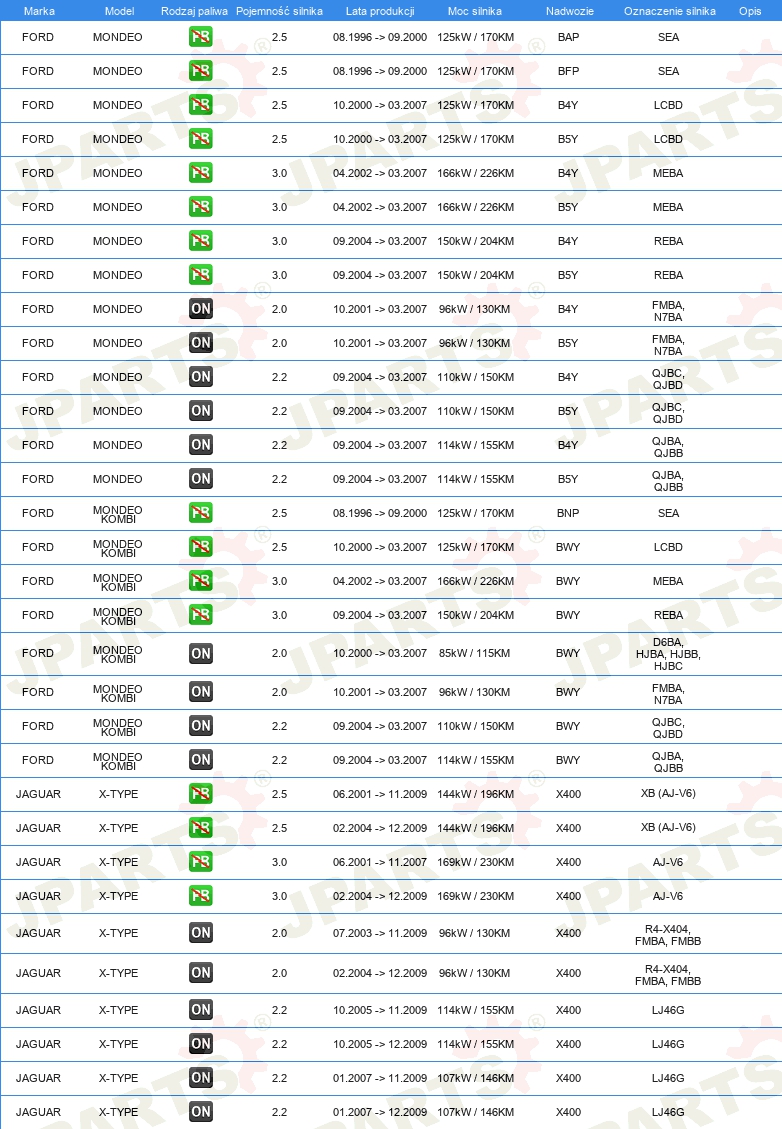Click the Lata produkcji column header
This screenshot has height=1129, width=782.
click(x=379, y=11)
